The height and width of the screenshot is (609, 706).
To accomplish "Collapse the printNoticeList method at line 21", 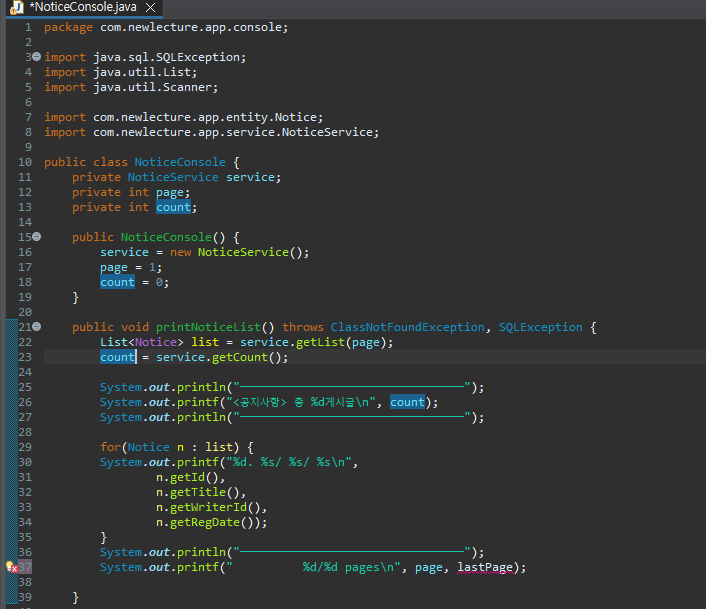I will click(x=36, y=326).
